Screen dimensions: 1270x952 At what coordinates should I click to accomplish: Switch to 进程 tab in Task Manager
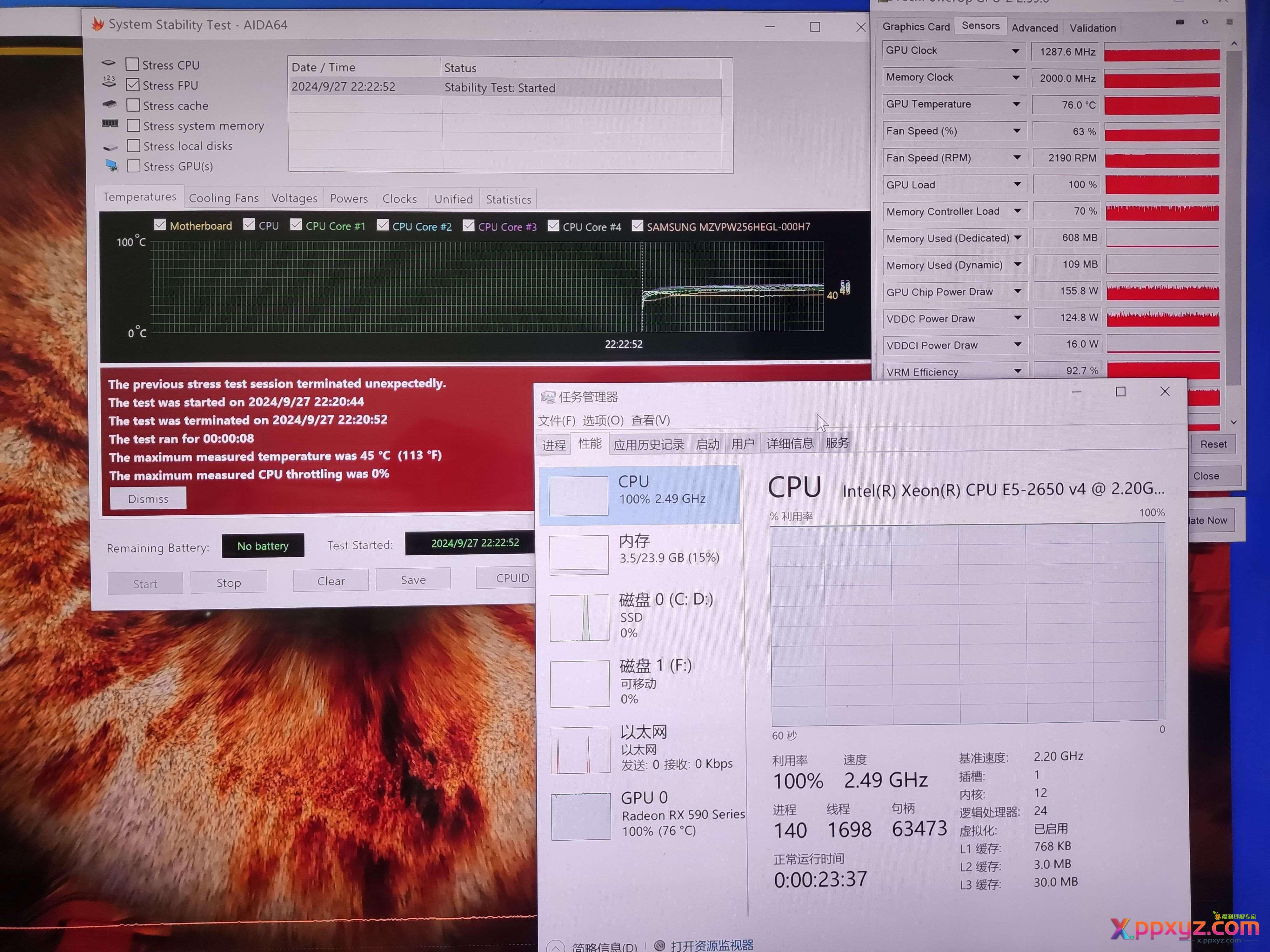pyautogui.click(x=554, y=445)
